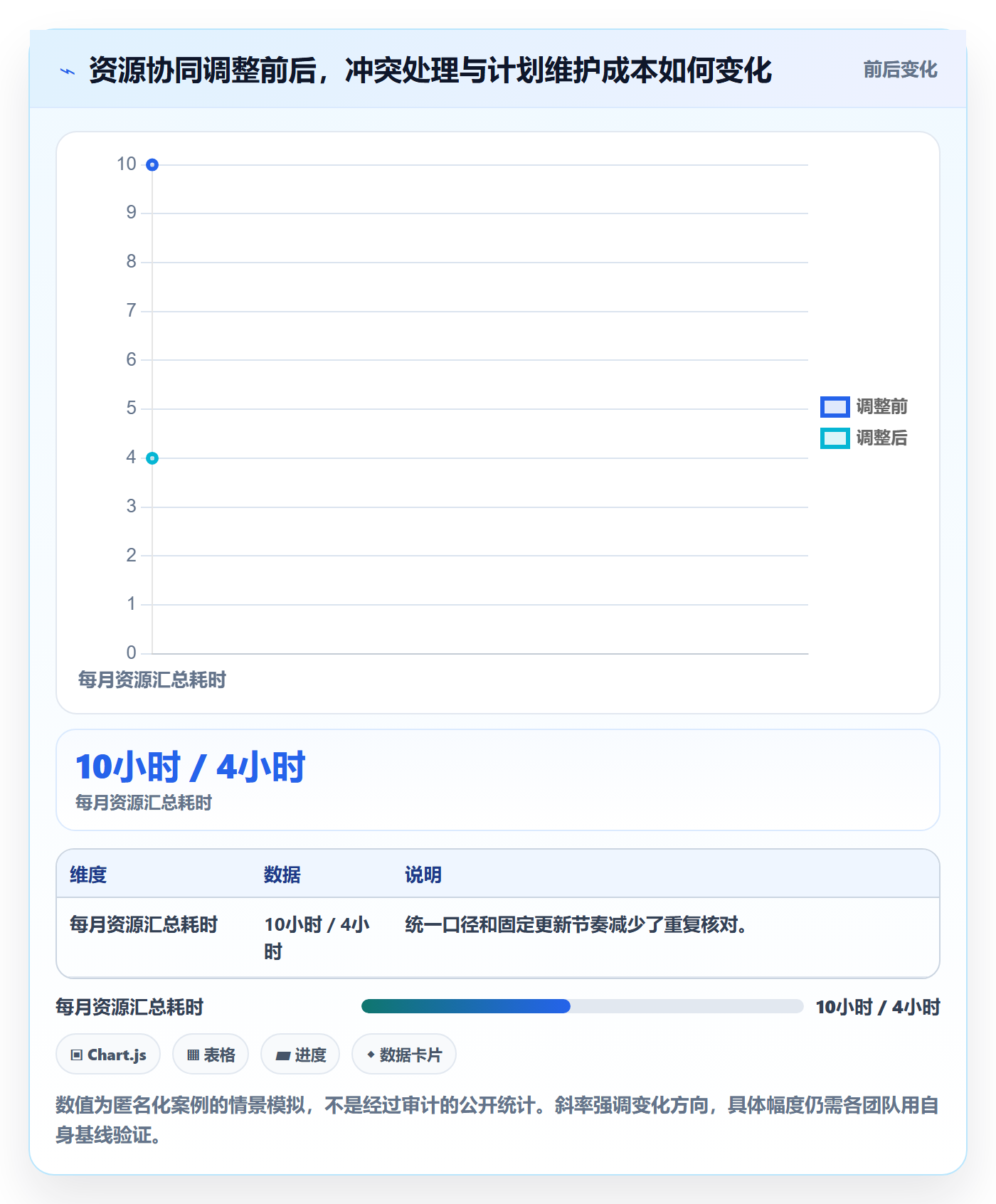996x1204 pixels.
Task: Click the y-axis tick label 10
Action: coord(127,164)
